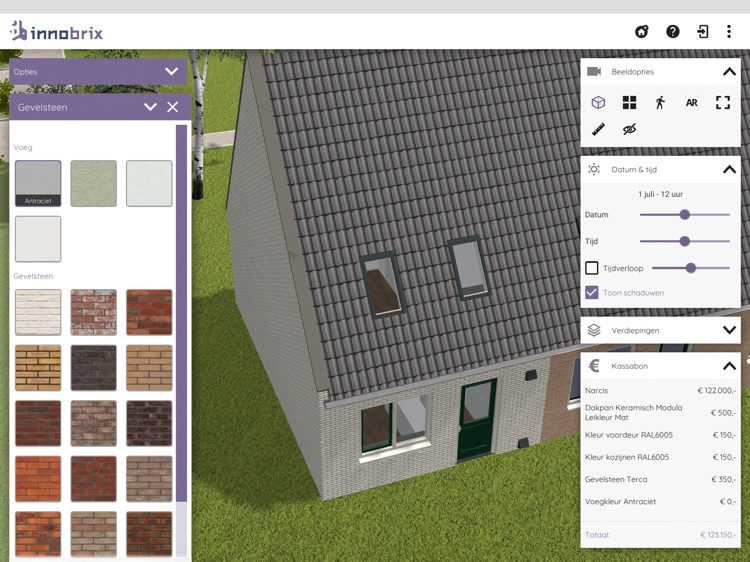This screenshot has width=750, height=562.
Task: Click the Datum & tijd header title
Action: pyautogui.click(x=634, y=169)
